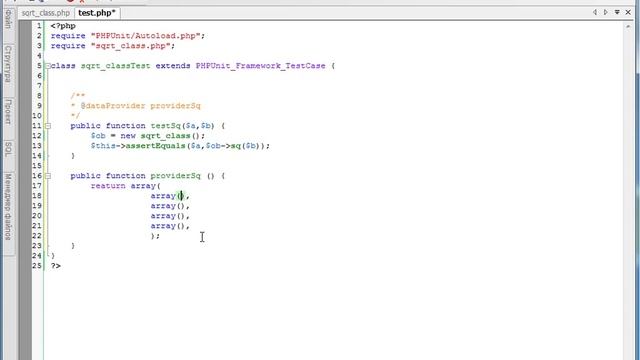Viewport: 640px width, 360px height.
Task: Click the vertical scrollbar up arrow
Action: click(x=628, y=26)
